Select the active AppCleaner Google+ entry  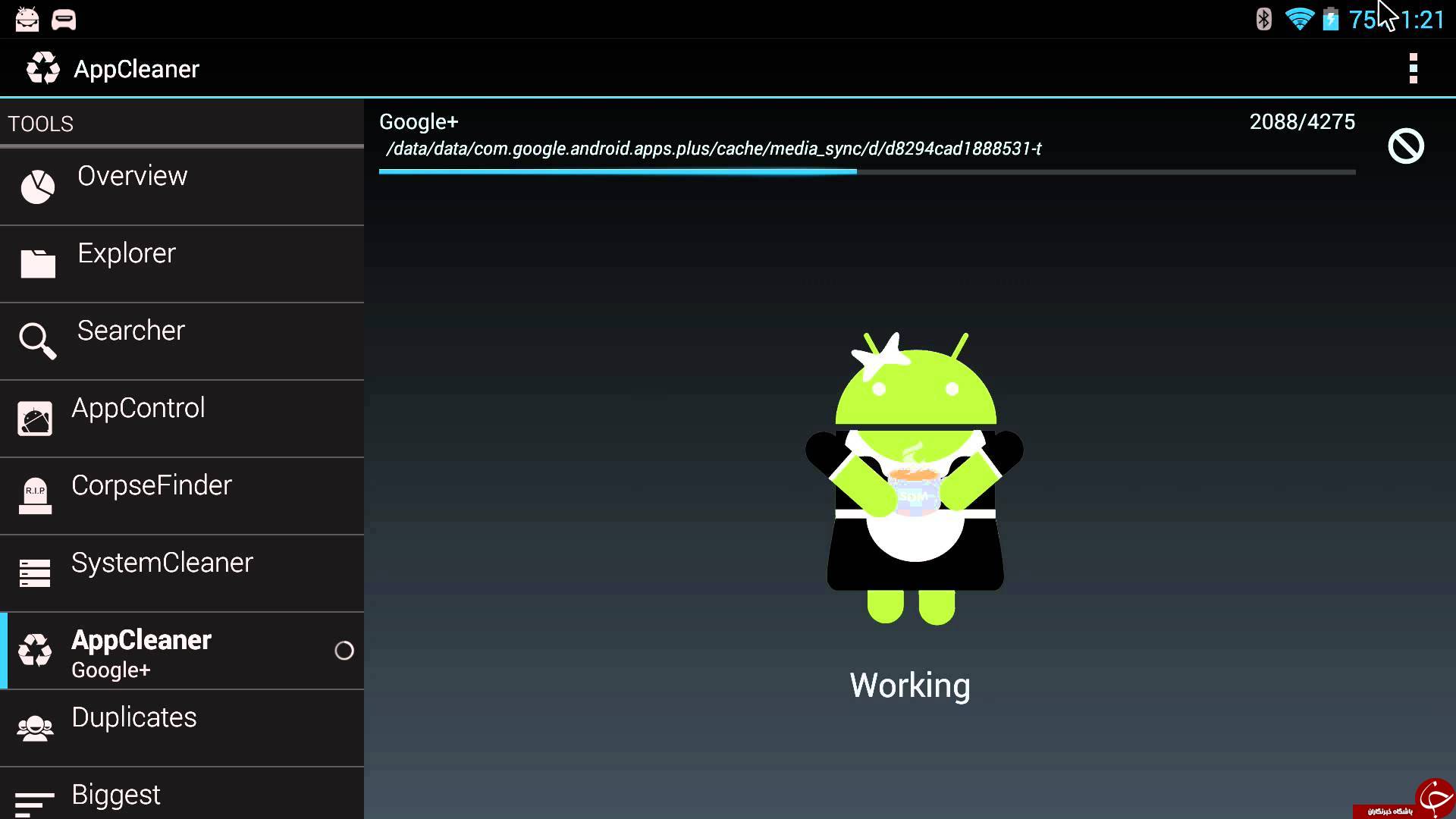point(182,651)
